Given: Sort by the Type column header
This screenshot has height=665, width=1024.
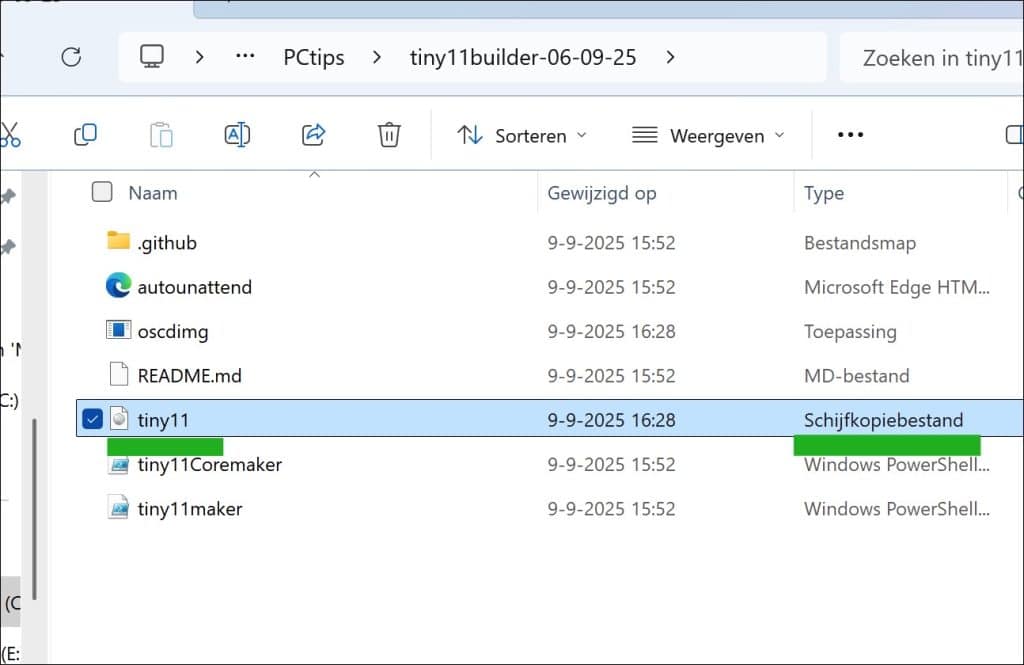Looking at the screenshot, I should pyautogui.click(x=824, y=193).
